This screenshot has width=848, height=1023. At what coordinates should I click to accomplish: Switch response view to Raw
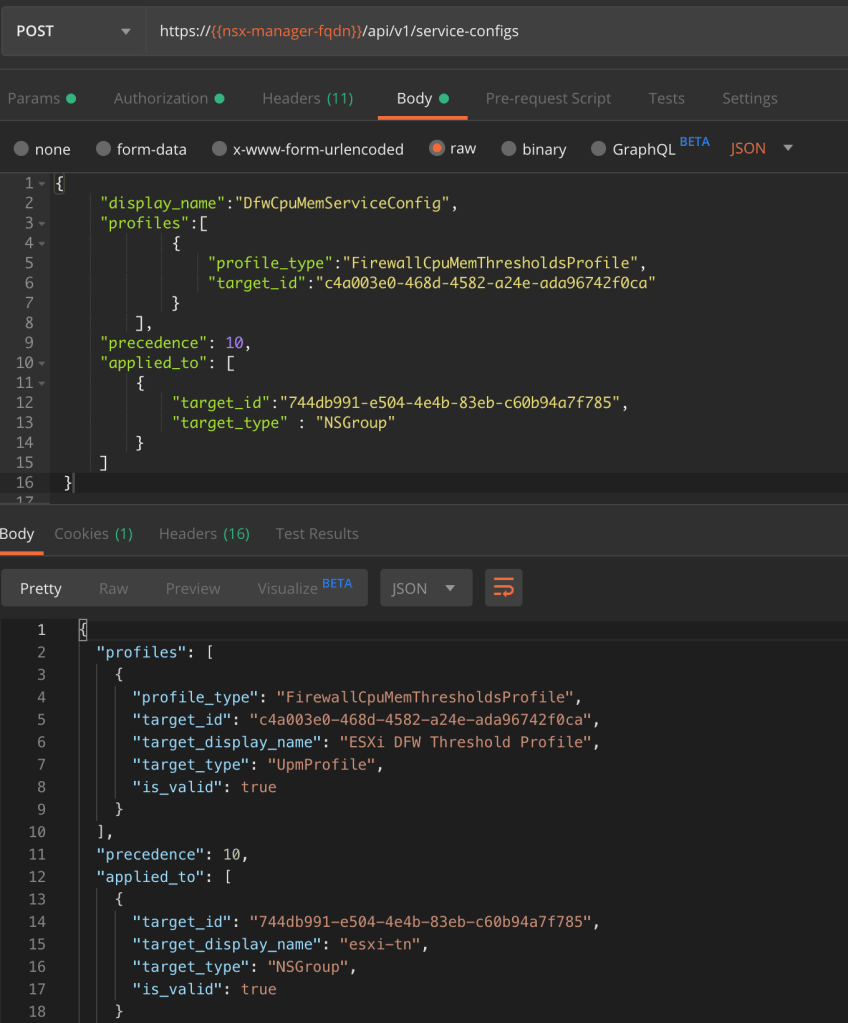coord(113,588)
